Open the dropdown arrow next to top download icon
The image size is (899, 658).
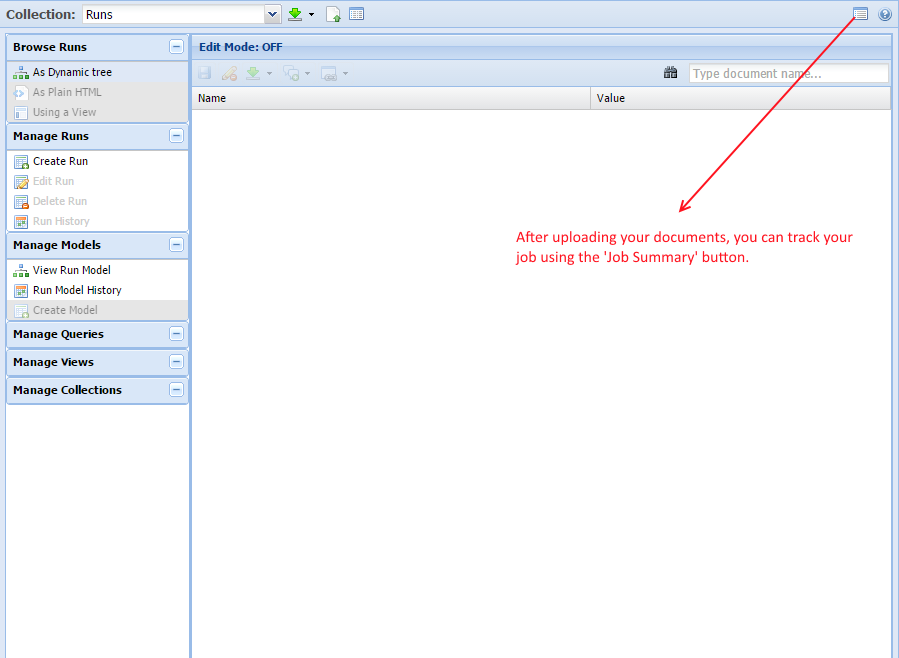click(x=311, y=14)
